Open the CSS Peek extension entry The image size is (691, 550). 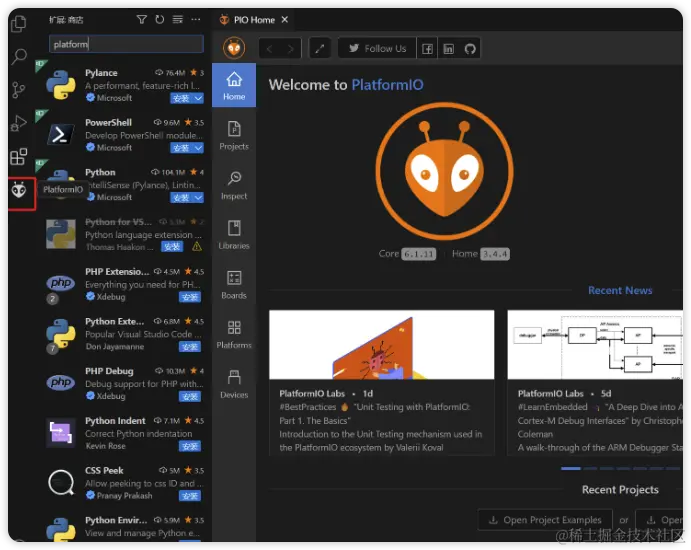point(124,483)
